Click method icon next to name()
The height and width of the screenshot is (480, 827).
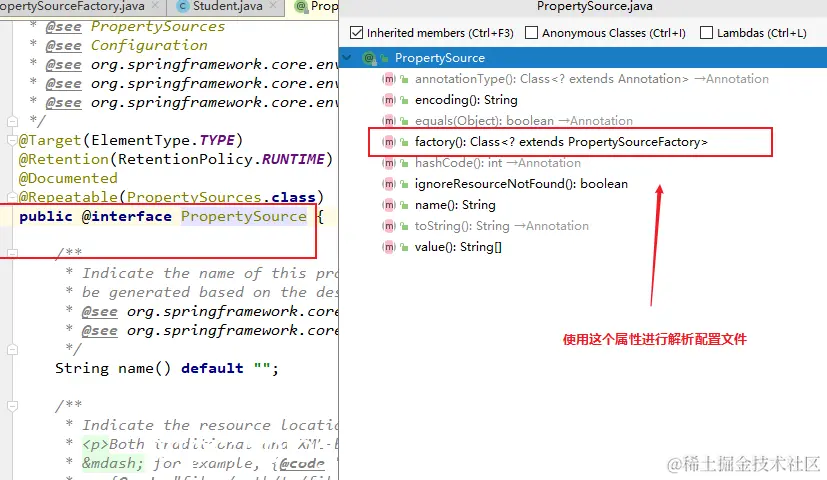pos(389,205)
